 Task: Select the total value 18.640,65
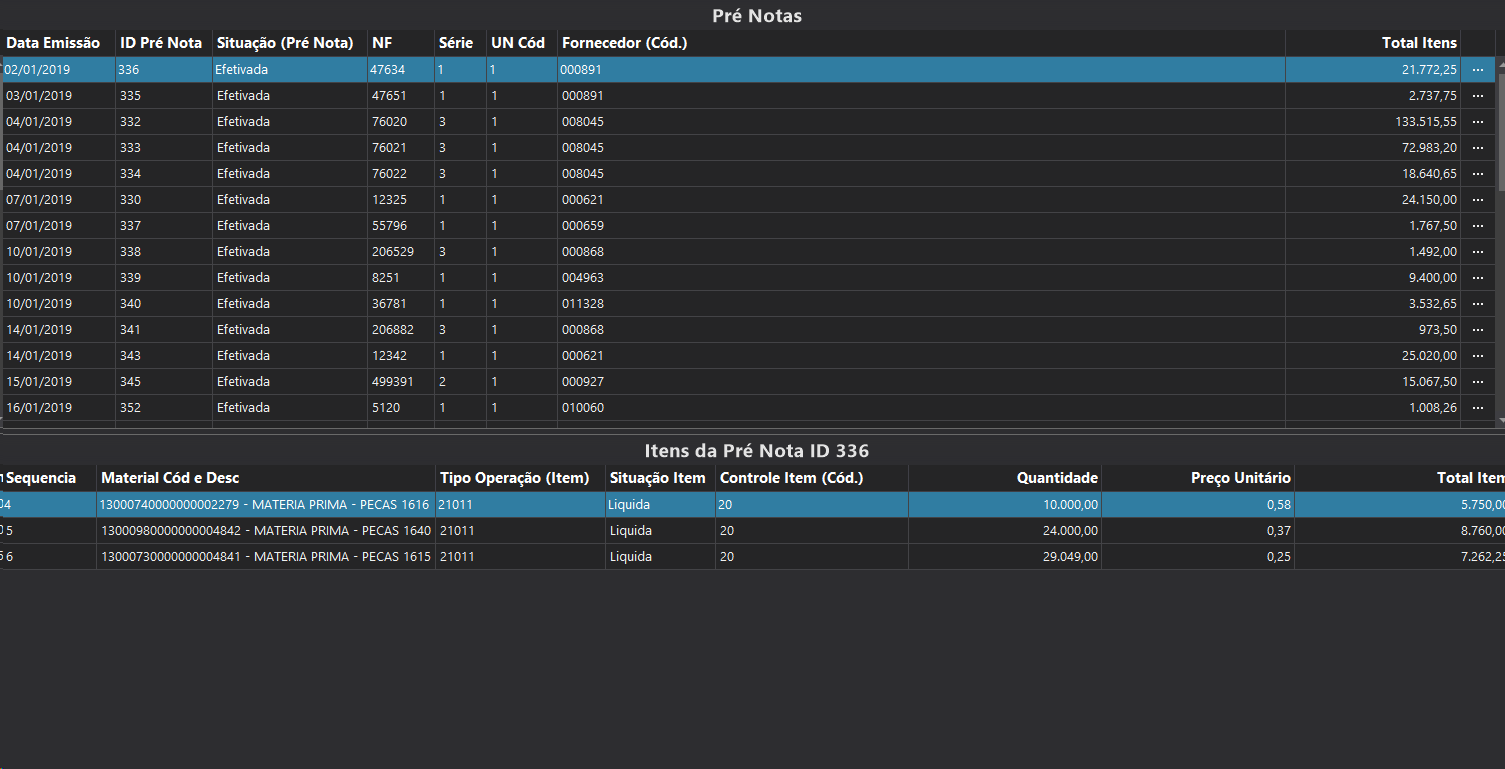click(1430, 174)
